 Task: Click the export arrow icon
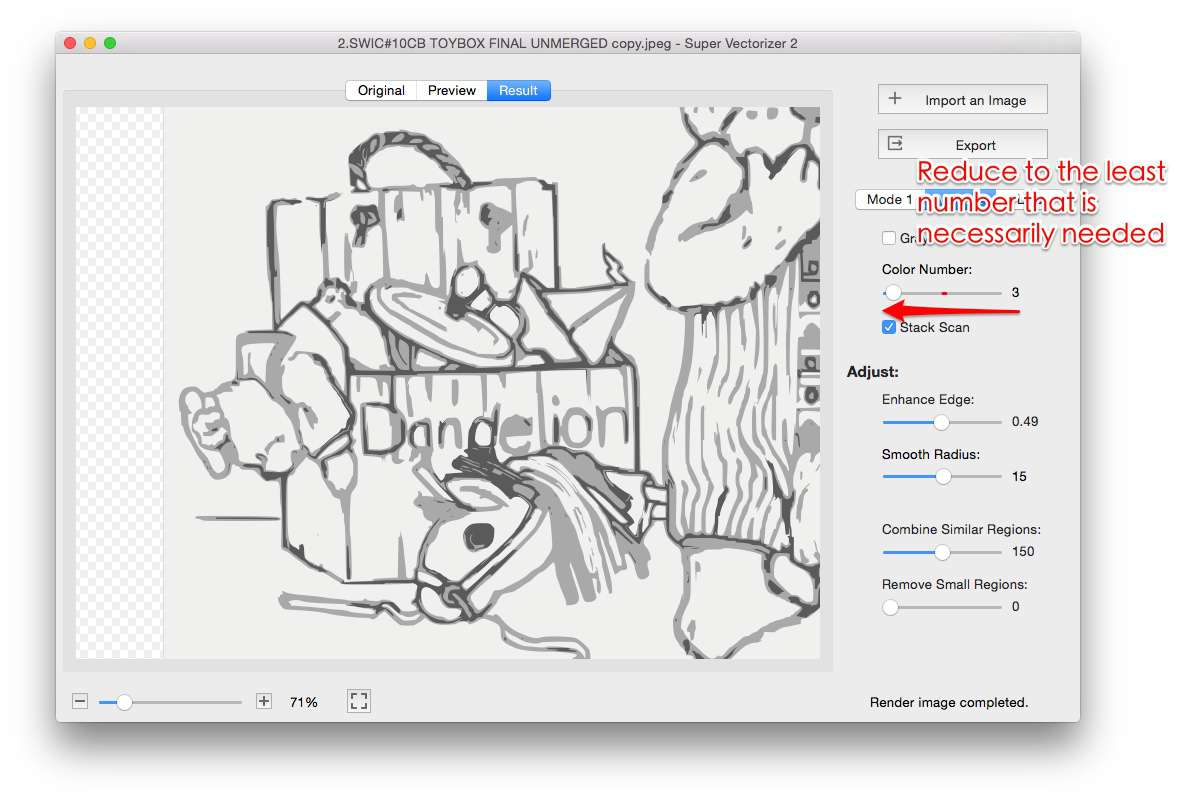(x=895, y=144)
